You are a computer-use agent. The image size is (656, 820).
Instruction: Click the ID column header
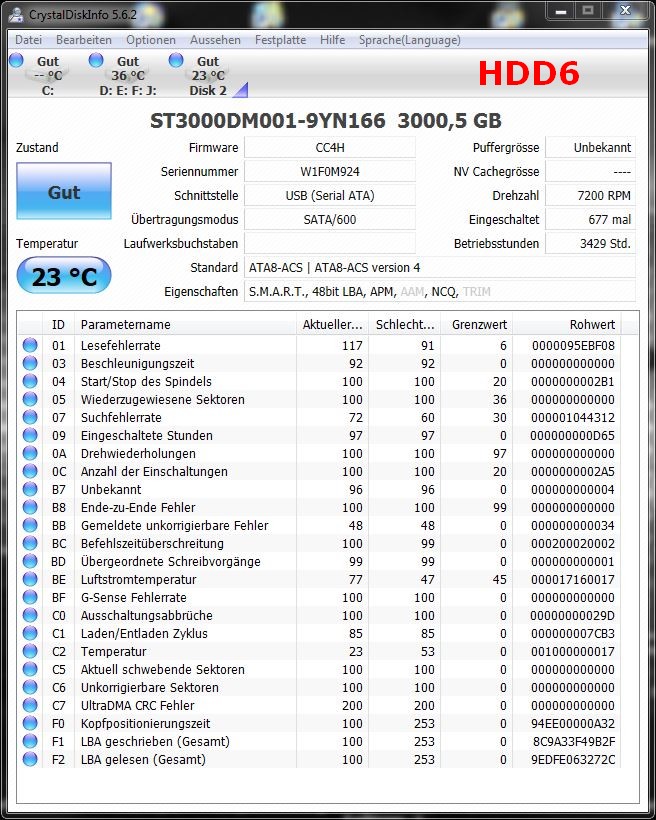(58, 325)
